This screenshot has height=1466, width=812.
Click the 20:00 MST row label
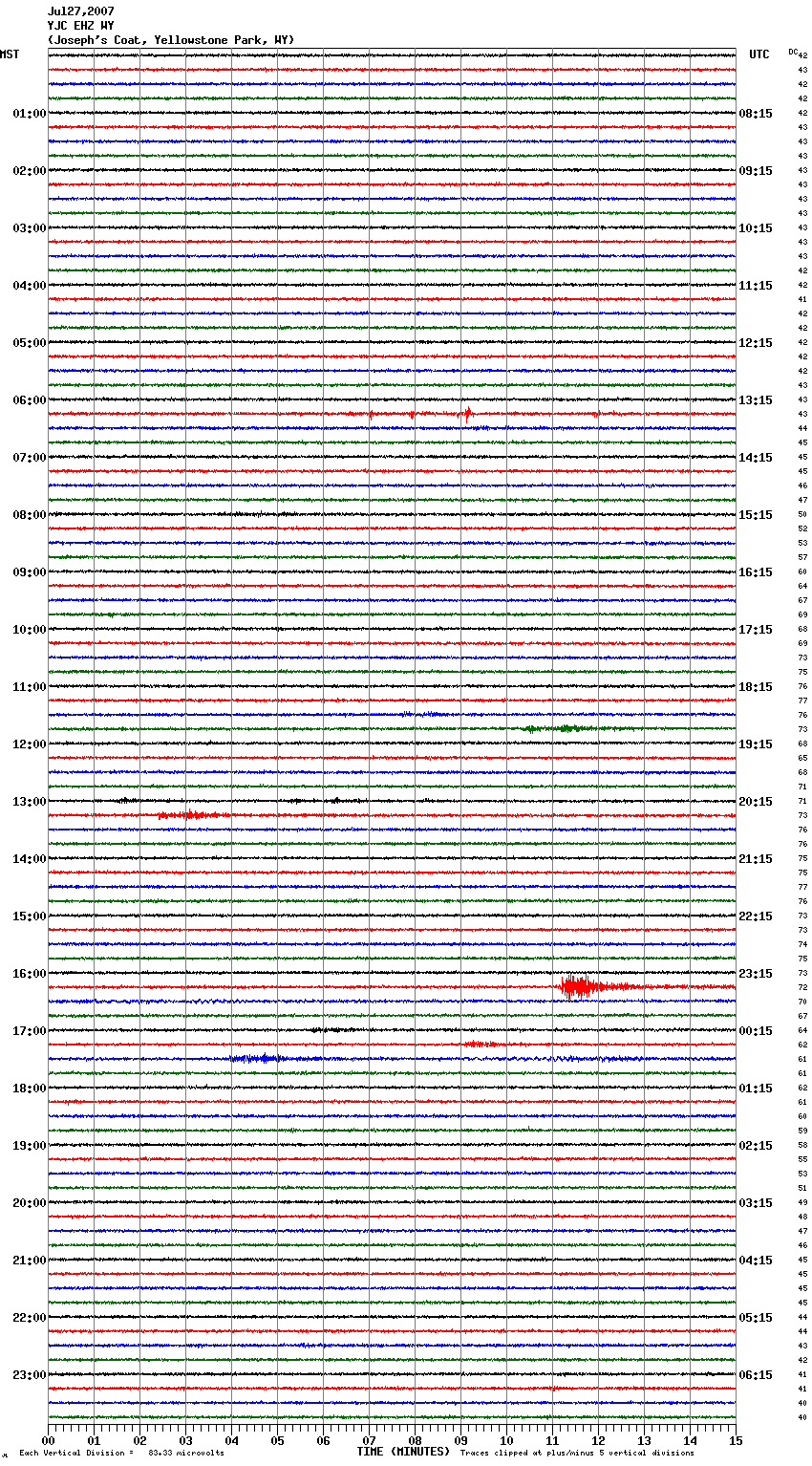click(x=30, y=1203)
